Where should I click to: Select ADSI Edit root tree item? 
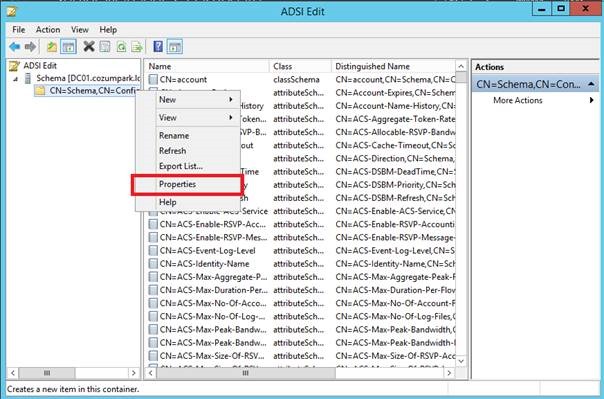(x=40, y=66)
